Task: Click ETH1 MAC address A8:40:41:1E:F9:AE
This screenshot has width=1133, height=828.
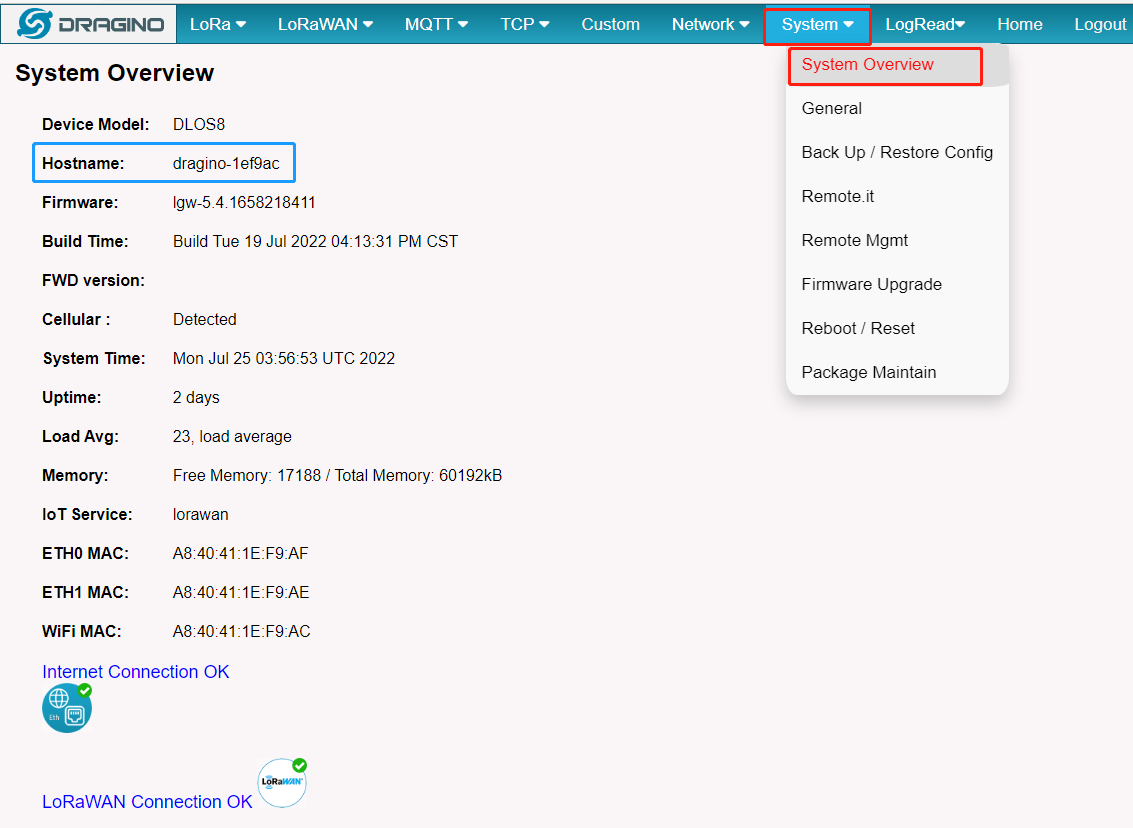Action: pyautogui.click(x=241, y=592)
